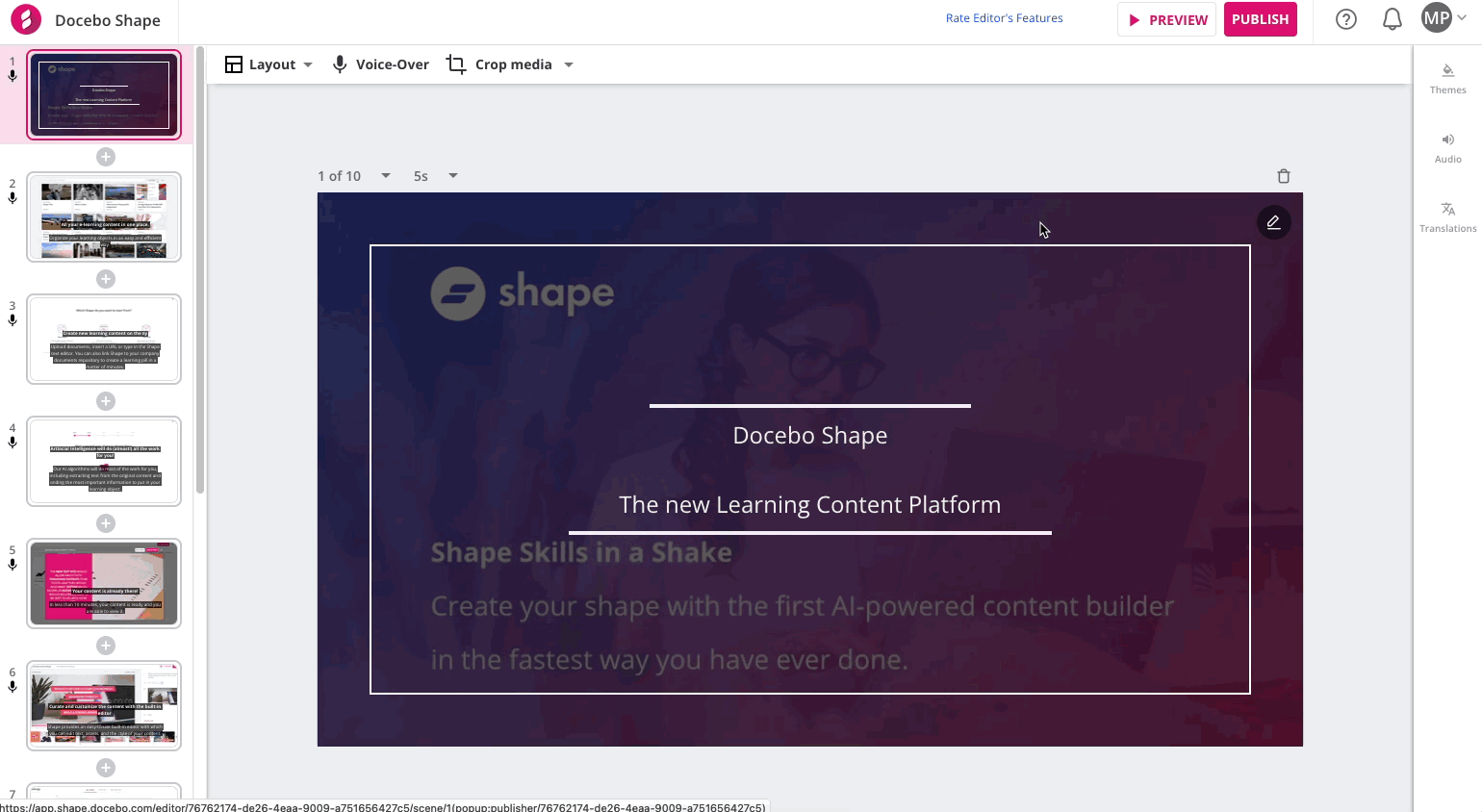Click the PUBLISH button
Image resolution: width=1482 pixels, height=812 pixels.
[x=1260, y=19]
